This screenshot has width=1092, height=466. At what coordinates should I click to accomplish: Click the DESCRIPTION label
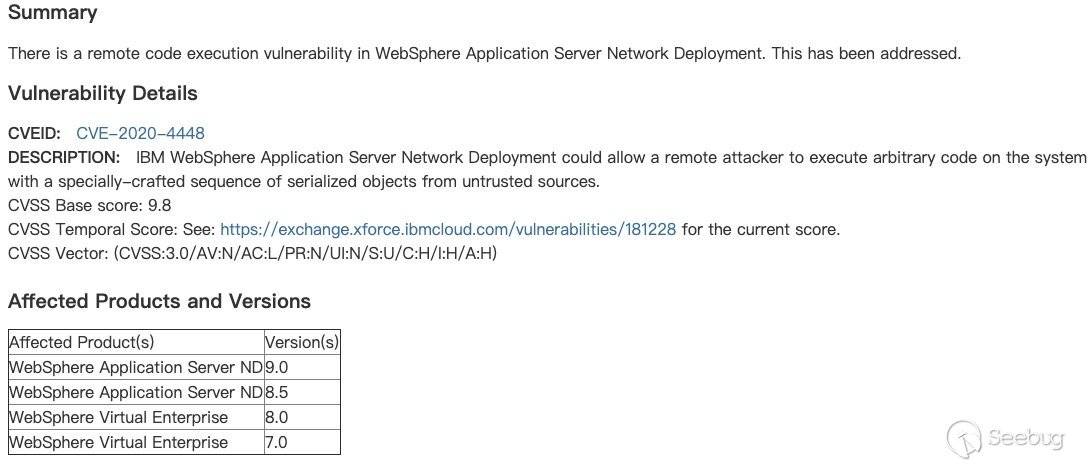tap(64, 157)
